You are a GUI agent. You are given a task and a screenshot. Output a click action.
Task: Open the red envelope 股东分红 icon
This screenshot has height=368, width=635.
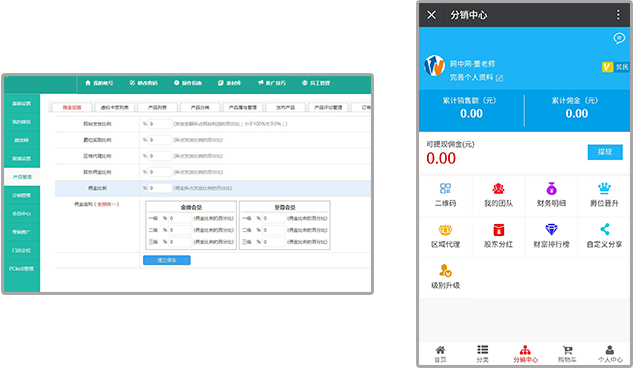pos(498,230)
